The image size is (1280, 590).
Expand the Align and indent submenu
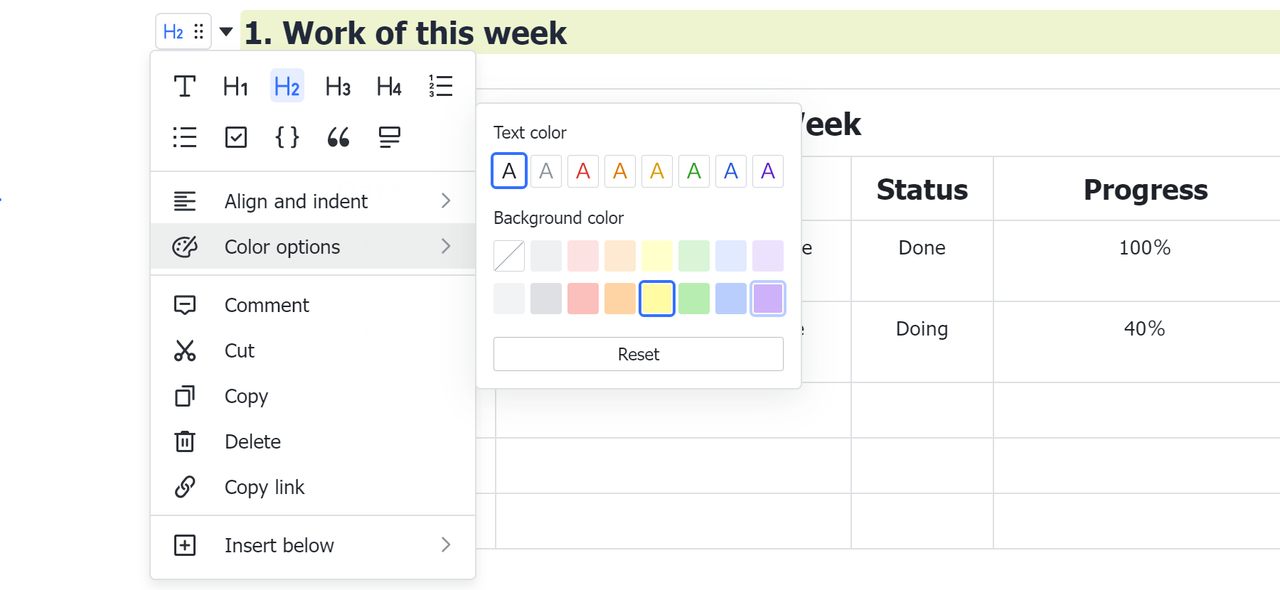point(313,201)
